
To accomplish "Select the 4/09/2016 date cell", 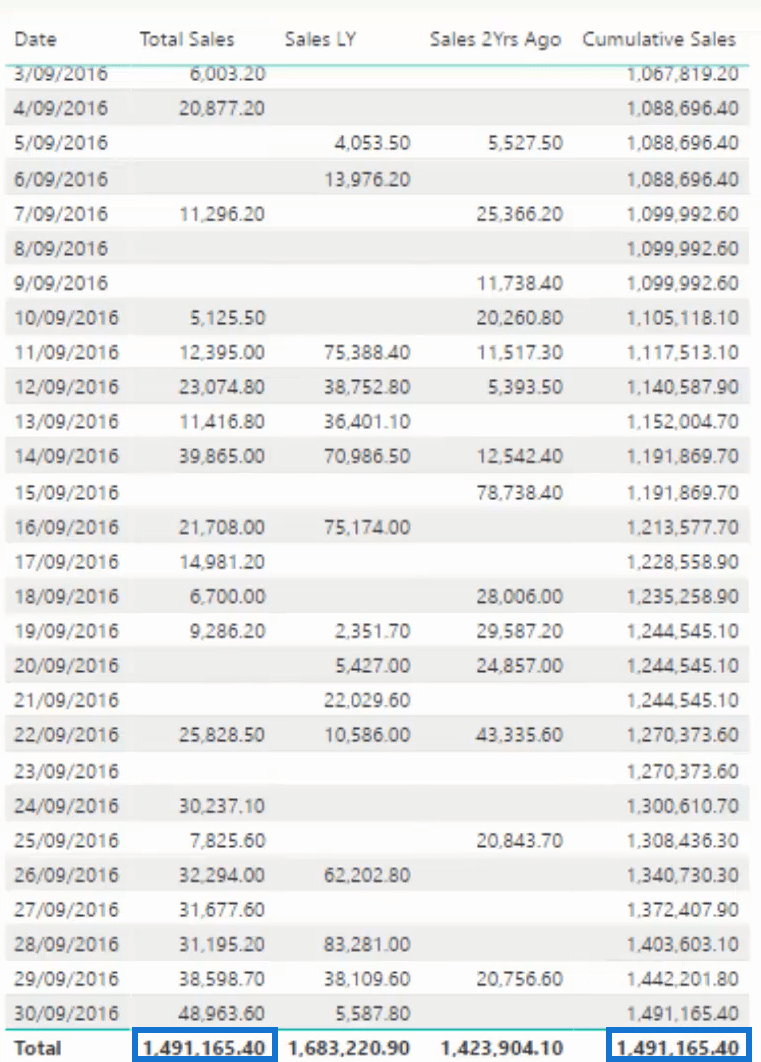I will tap(60, 108).
